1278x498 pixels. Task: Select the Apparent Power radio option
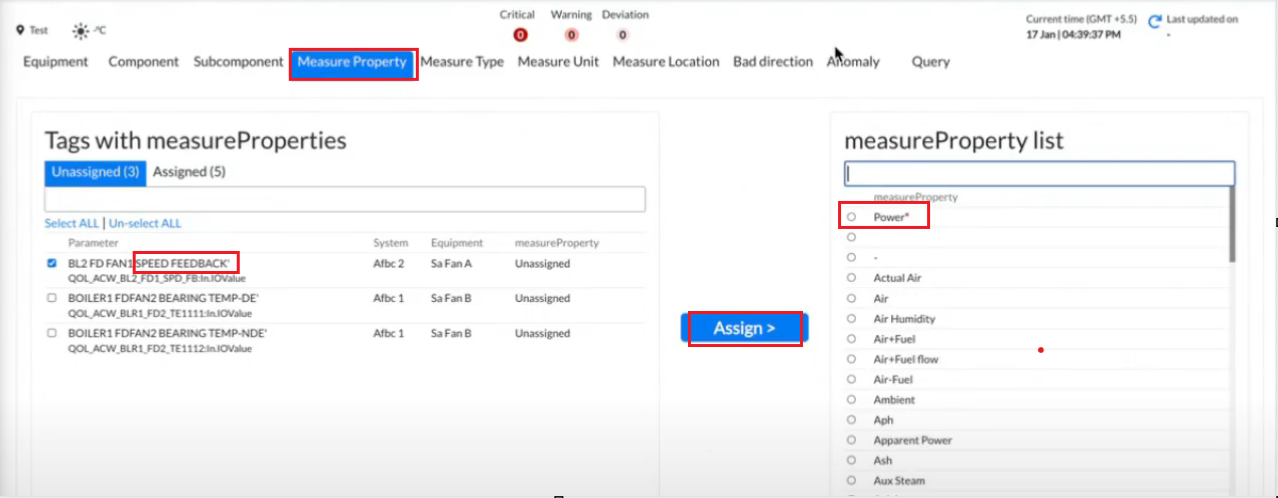851,440
